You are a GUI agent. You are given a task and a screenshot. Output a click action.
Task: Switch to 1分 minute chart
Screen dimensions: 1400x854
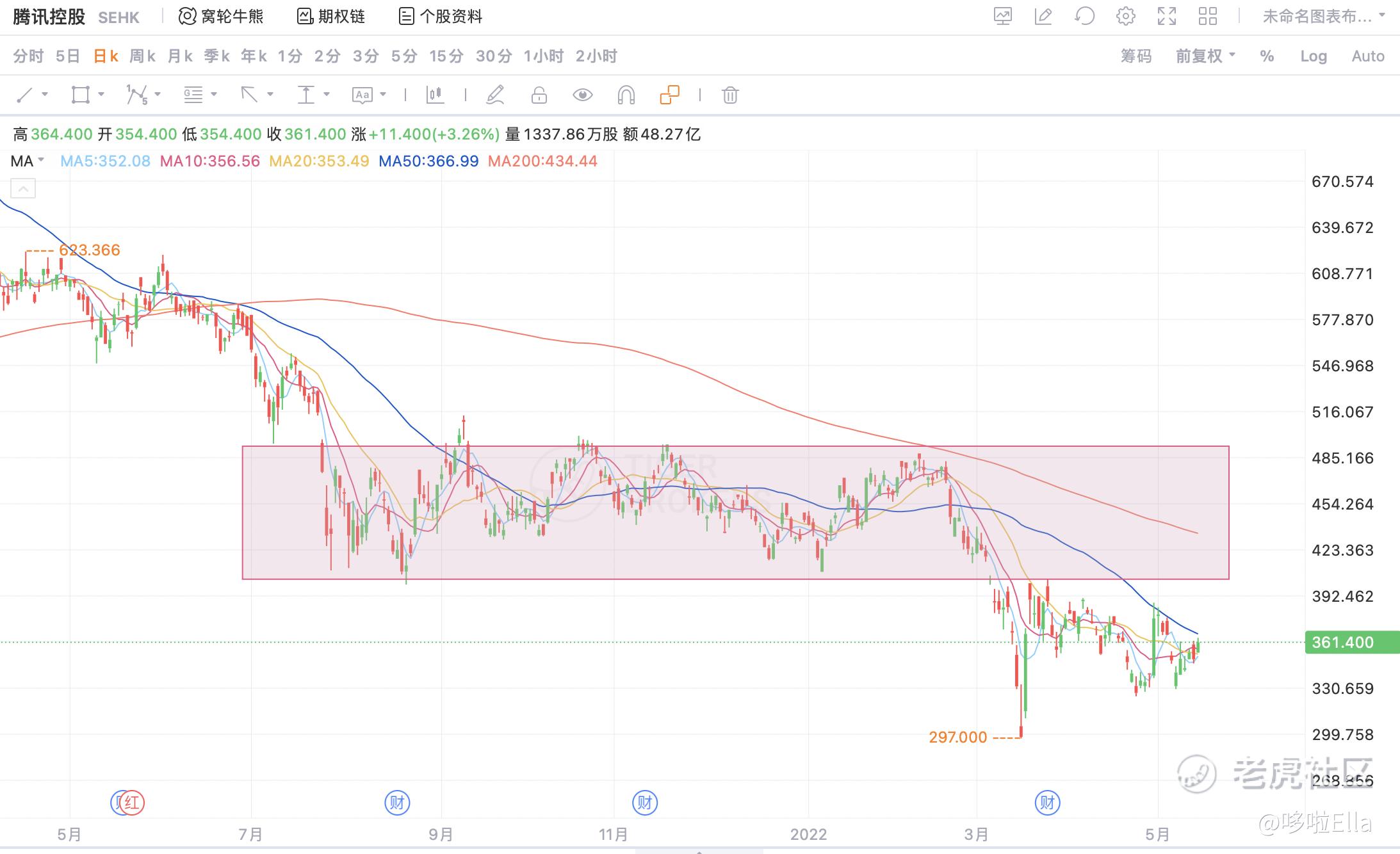[x=289, y=56]
